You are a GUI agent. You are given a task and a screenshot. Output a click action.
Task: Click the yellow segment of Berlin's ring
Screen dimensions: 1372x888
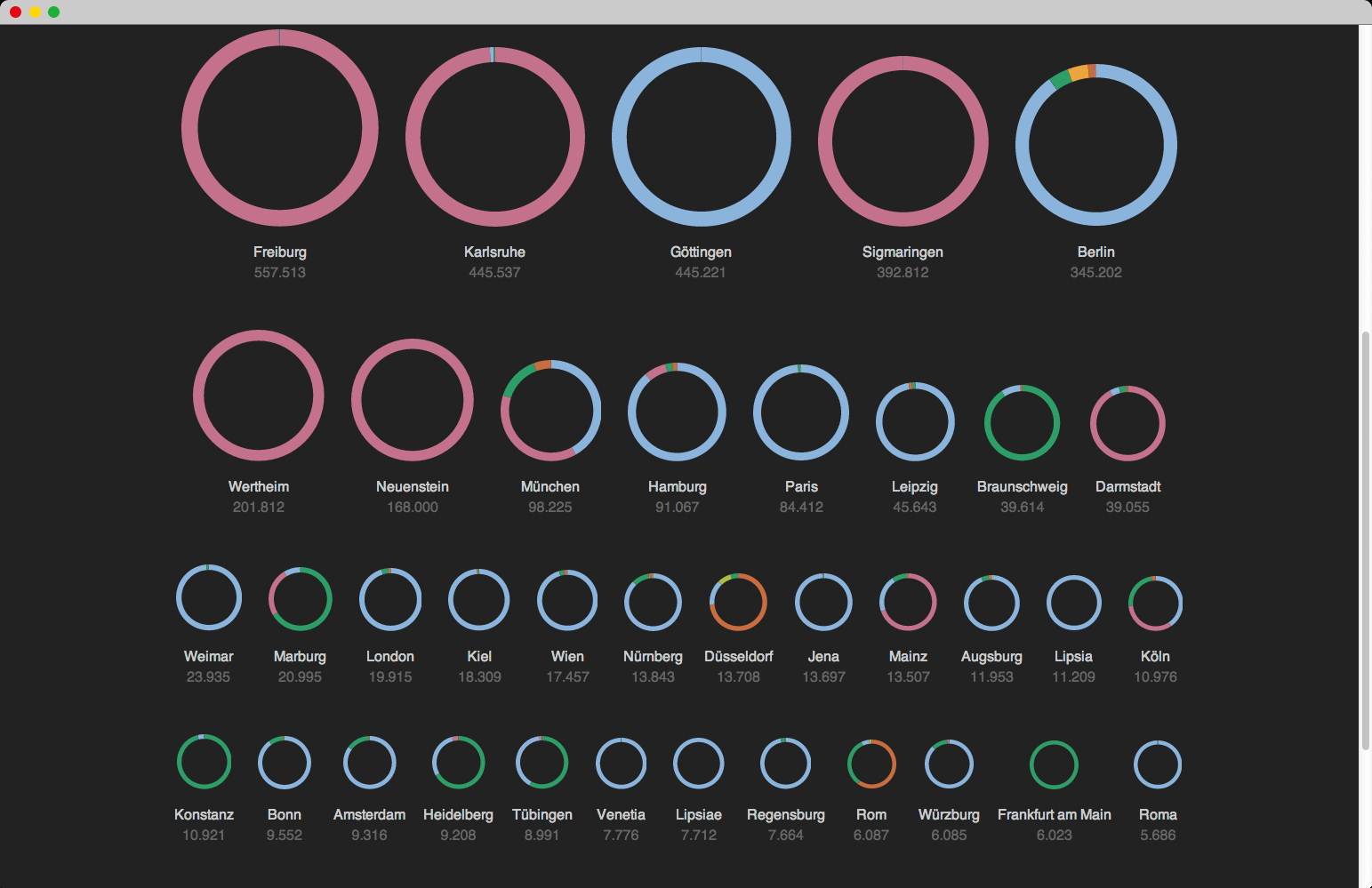[x=1078, y=73]
